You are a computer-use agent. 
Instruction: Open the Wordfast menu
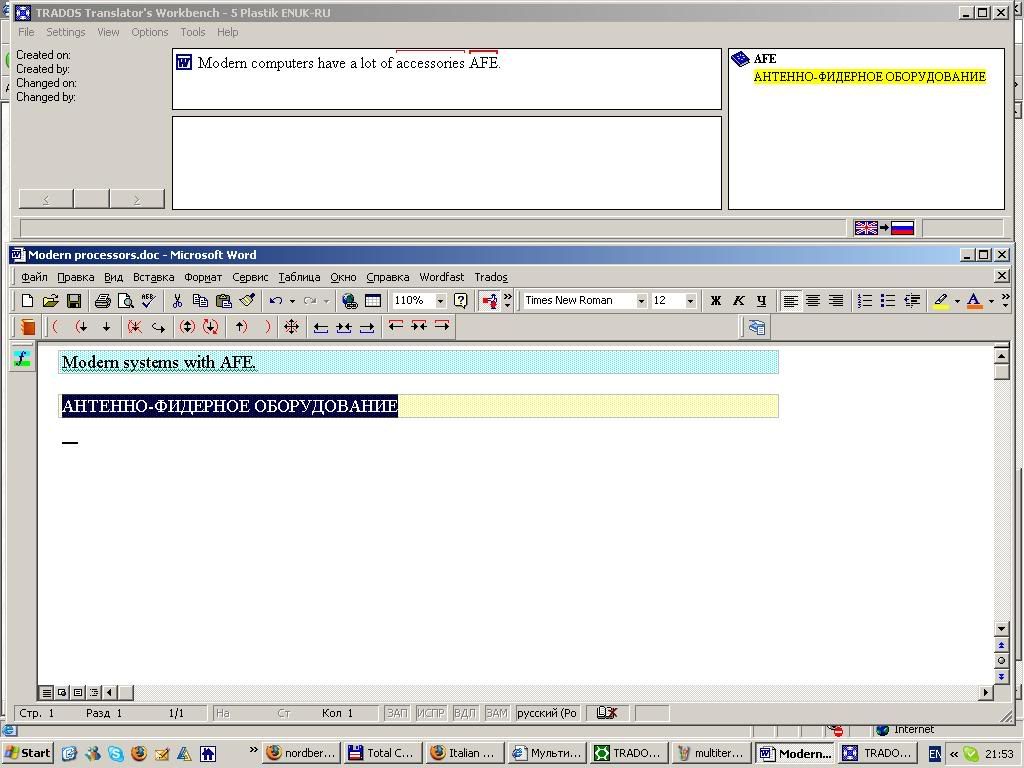[441, 277]
